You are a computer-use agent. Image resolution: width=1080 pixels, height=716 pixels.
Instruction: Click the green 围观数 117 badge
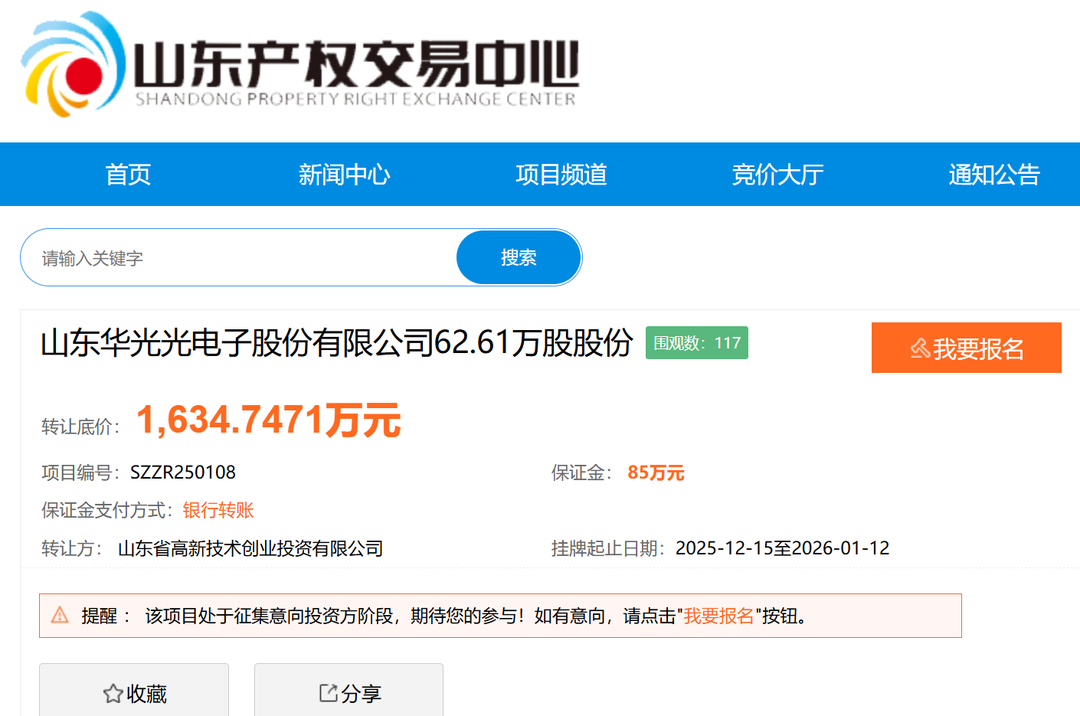pos(696,343)
